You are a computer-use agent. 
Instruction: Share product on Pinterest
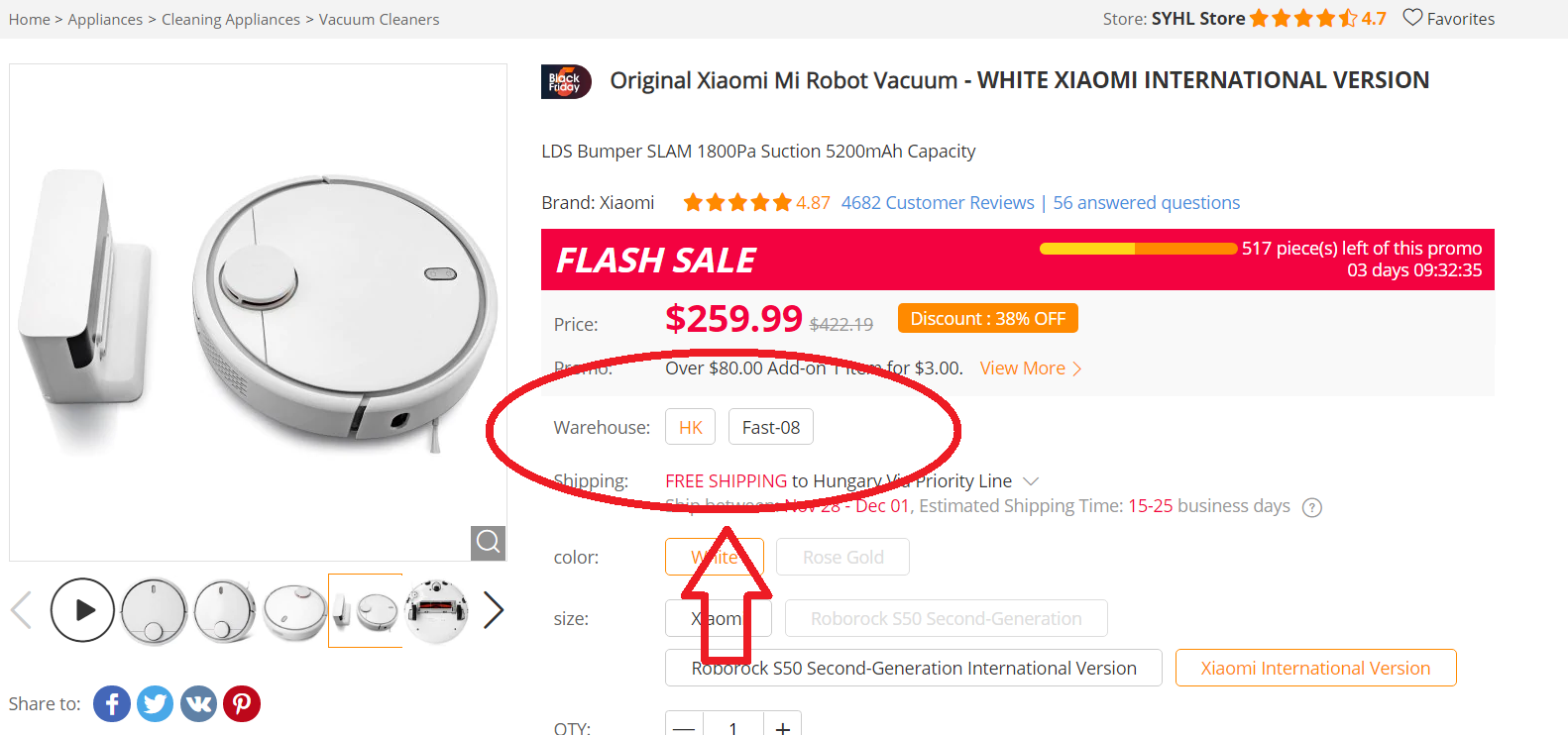point(242,704)
